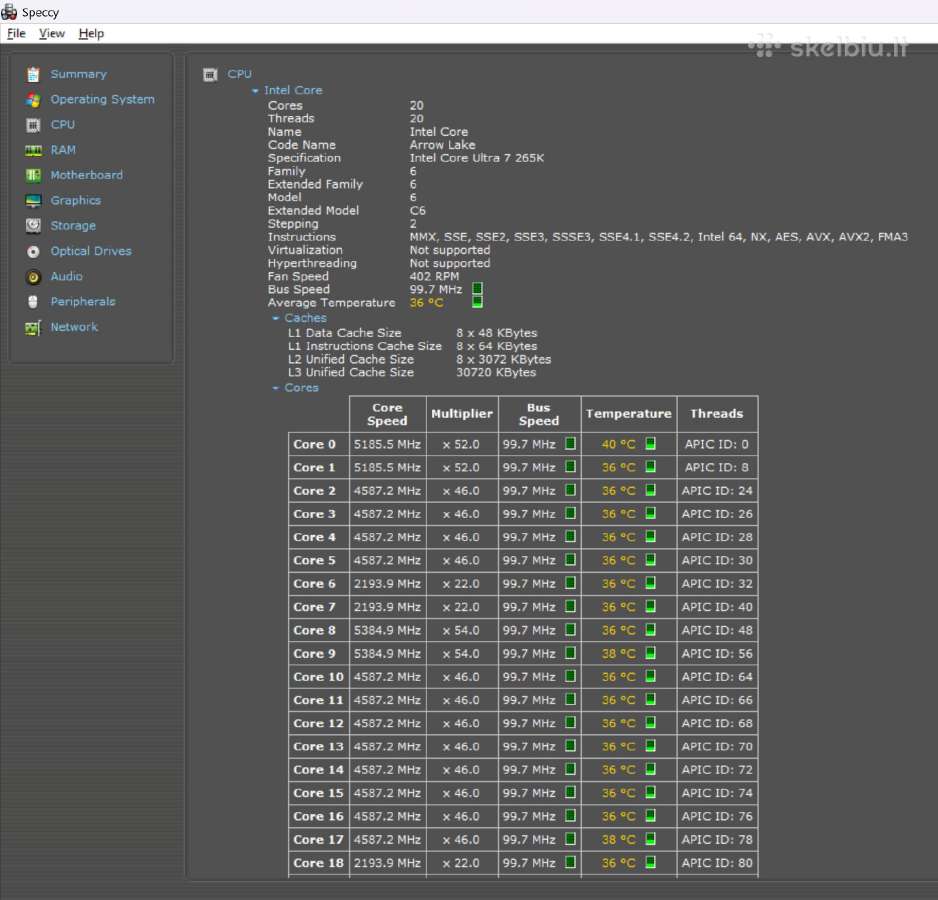Click the Temperature column header
The width and height of the screenshot is (938, 900).
coord(629,414)
